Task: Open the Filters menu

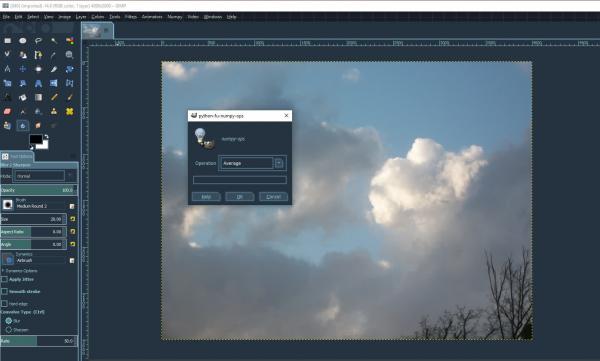Action: pos(130,17)
